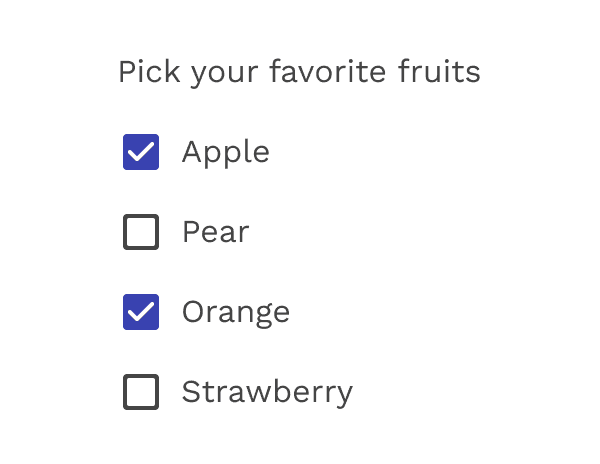Toggle the blue filled box beside Apple
The height and width of the screenshot is (464, 600).
(x=141, y=152)
